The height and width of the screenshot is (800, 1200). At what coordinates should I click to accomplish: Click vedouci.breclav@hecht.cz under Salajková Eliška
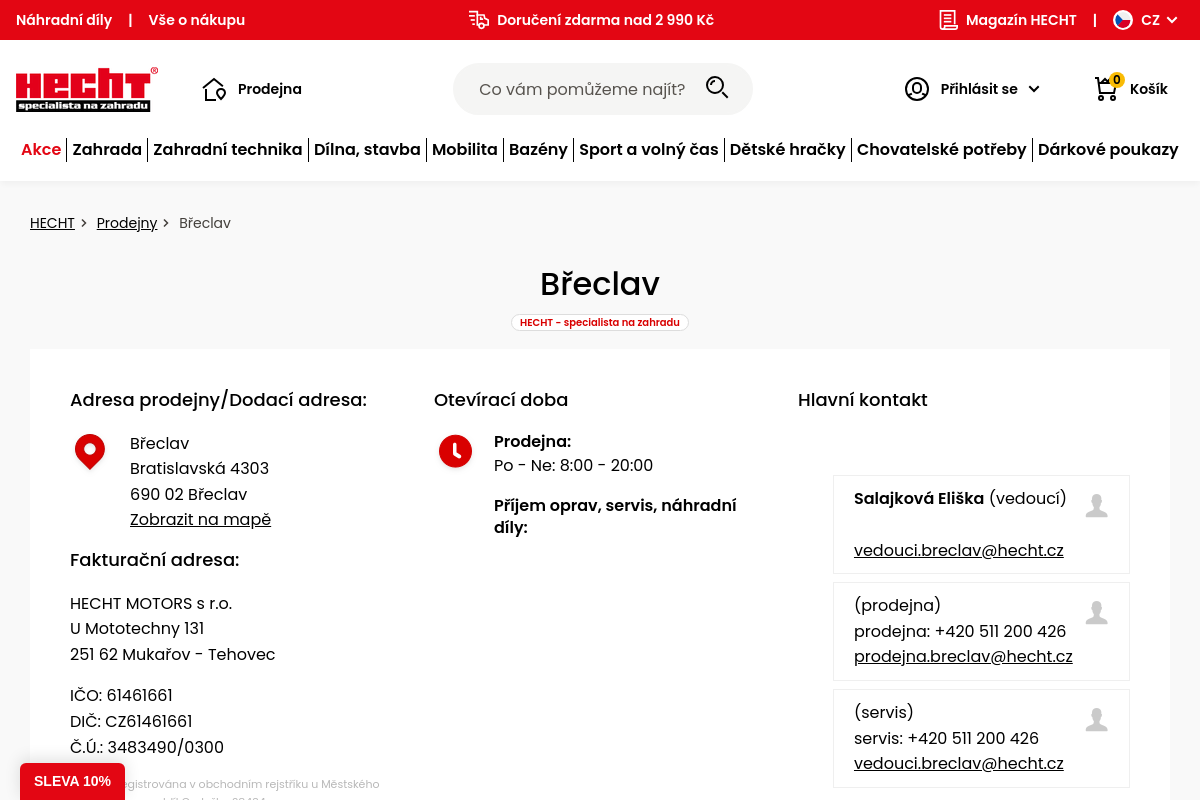point(959,550)
